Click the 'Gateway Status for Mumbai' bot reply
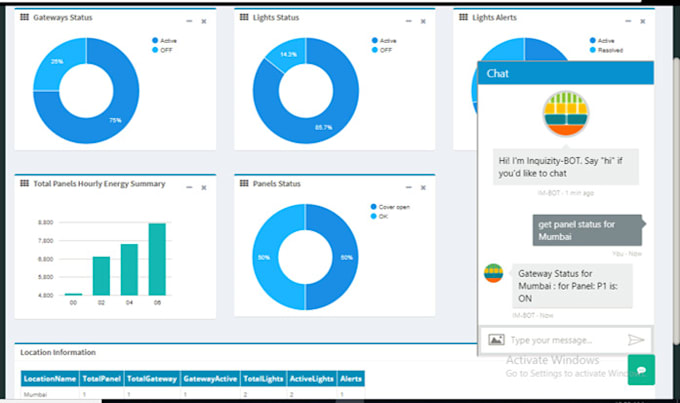680x403 pixels. click(572, 286)
